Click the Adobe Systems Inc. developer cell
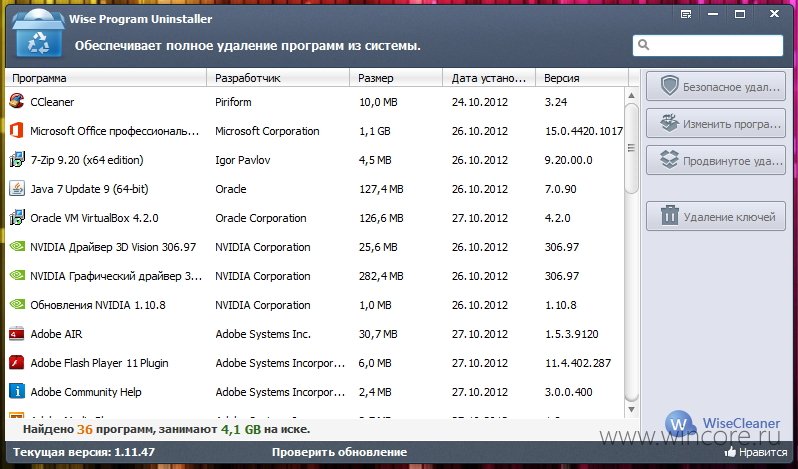Viewport: 798px width, 469px height. [263, 334]
